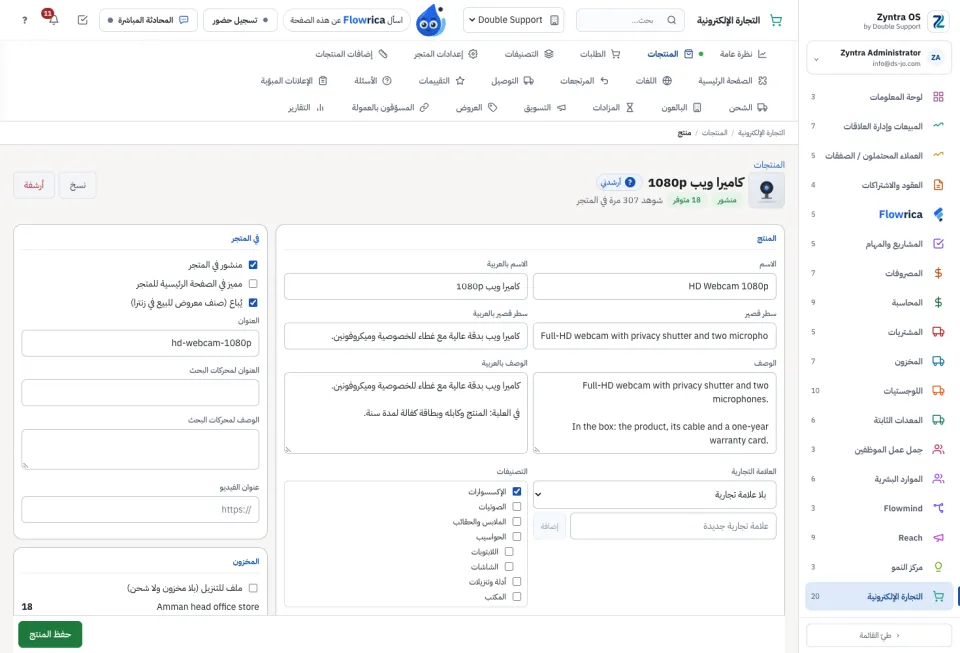The image size is (960, 653).
Task: Click the أرشفة archive button
Action: click(x=34, y=185)
